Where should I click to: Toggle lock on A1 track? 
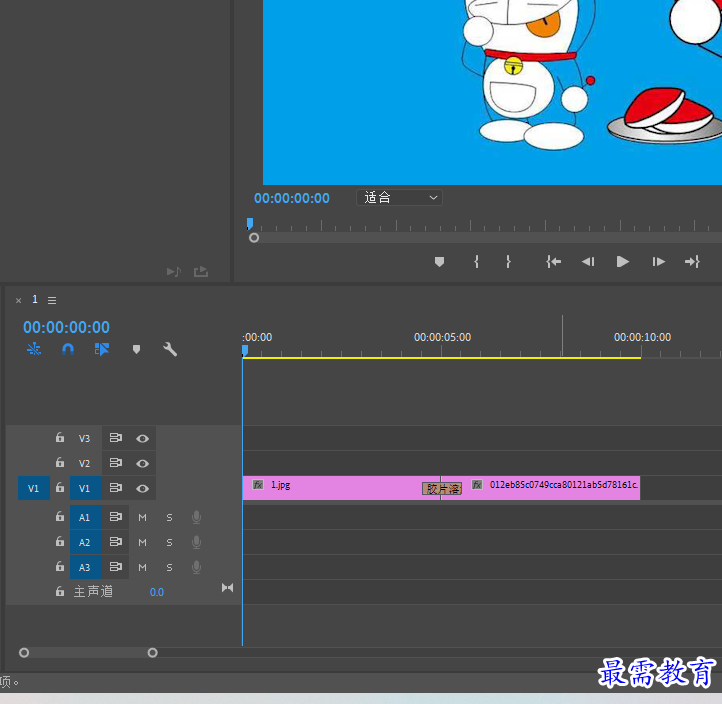60,517
